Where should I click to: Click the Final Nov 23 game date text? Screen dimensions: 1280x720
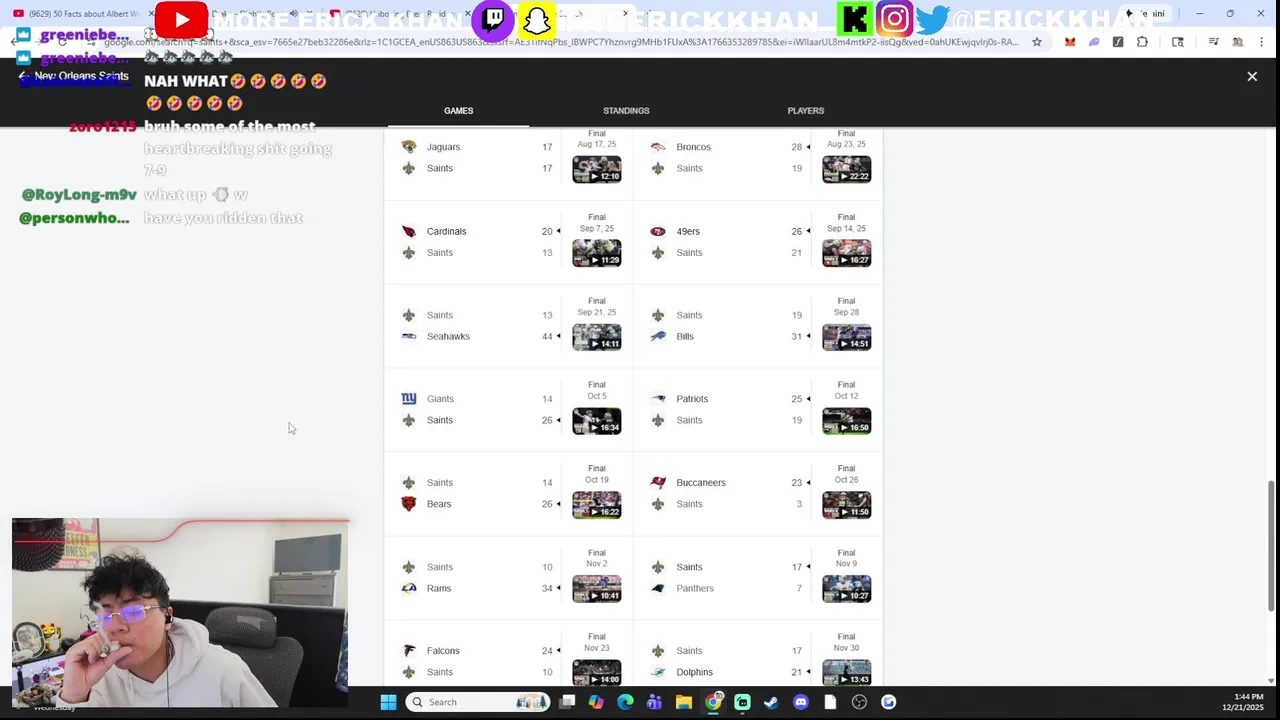click(596, 642)
